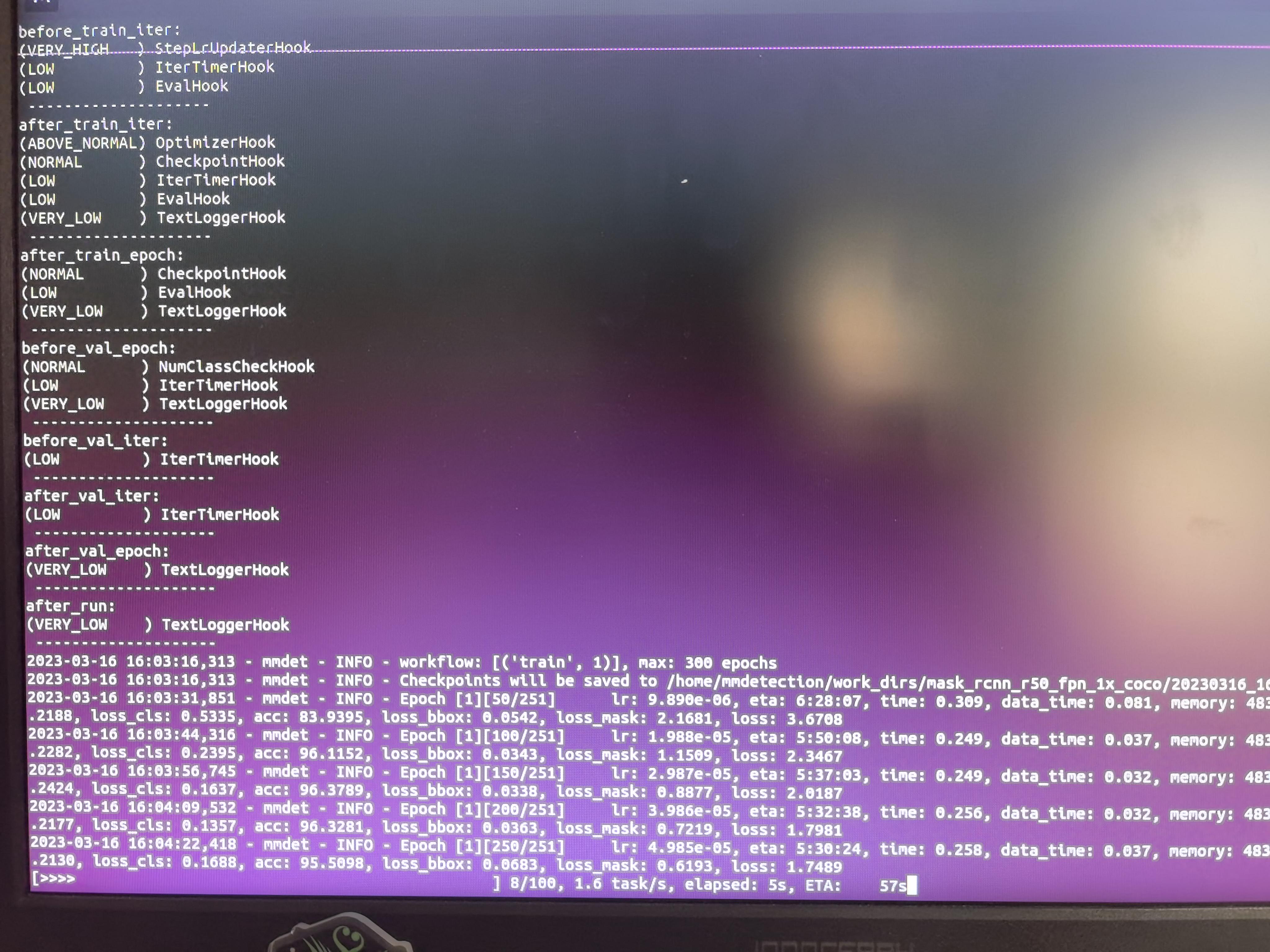Click the Epoch [1][200/251] log entry
The image size is (1270, 952).
482,810
